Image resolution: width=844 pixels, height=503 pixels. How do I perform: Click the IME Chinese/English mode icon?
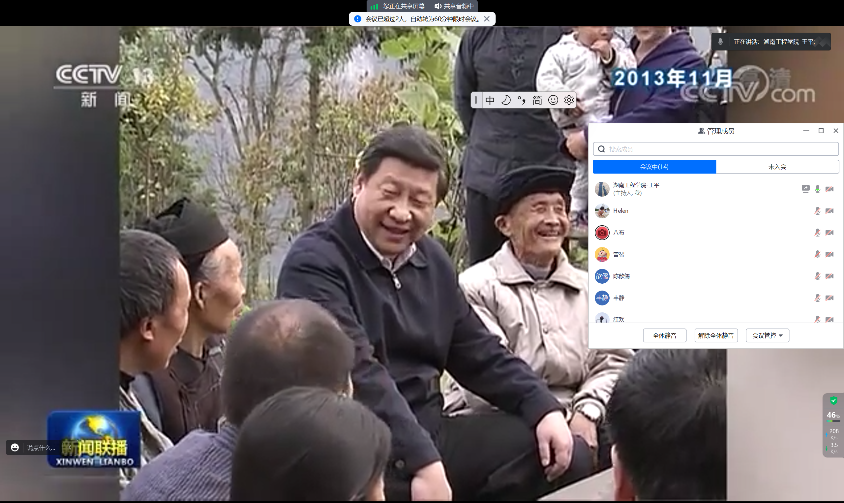[490, 100]
